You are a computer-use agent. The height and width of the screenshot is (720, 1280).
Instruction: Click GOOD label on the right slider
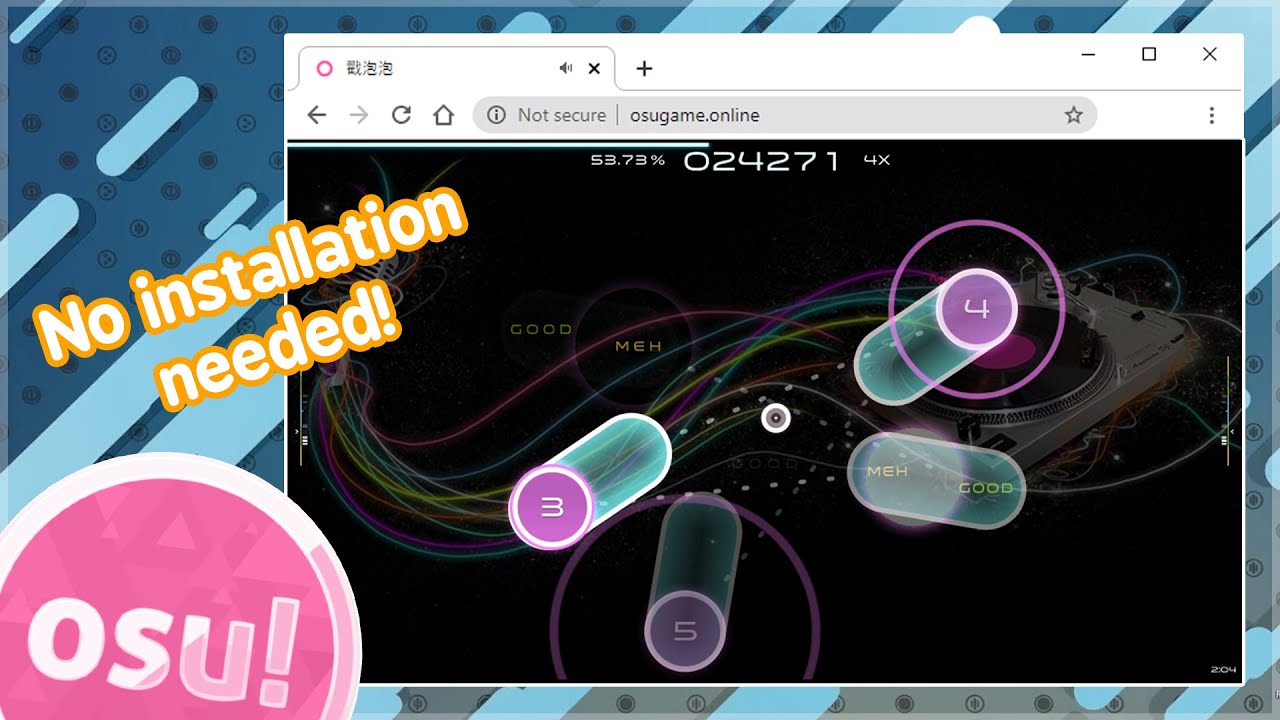tap(986, 488)
